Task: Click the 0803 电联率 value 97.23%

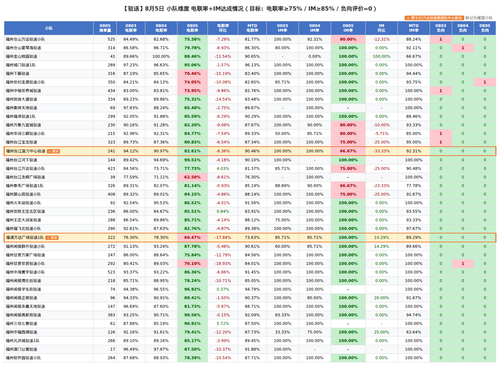Action: click(131, 65)
